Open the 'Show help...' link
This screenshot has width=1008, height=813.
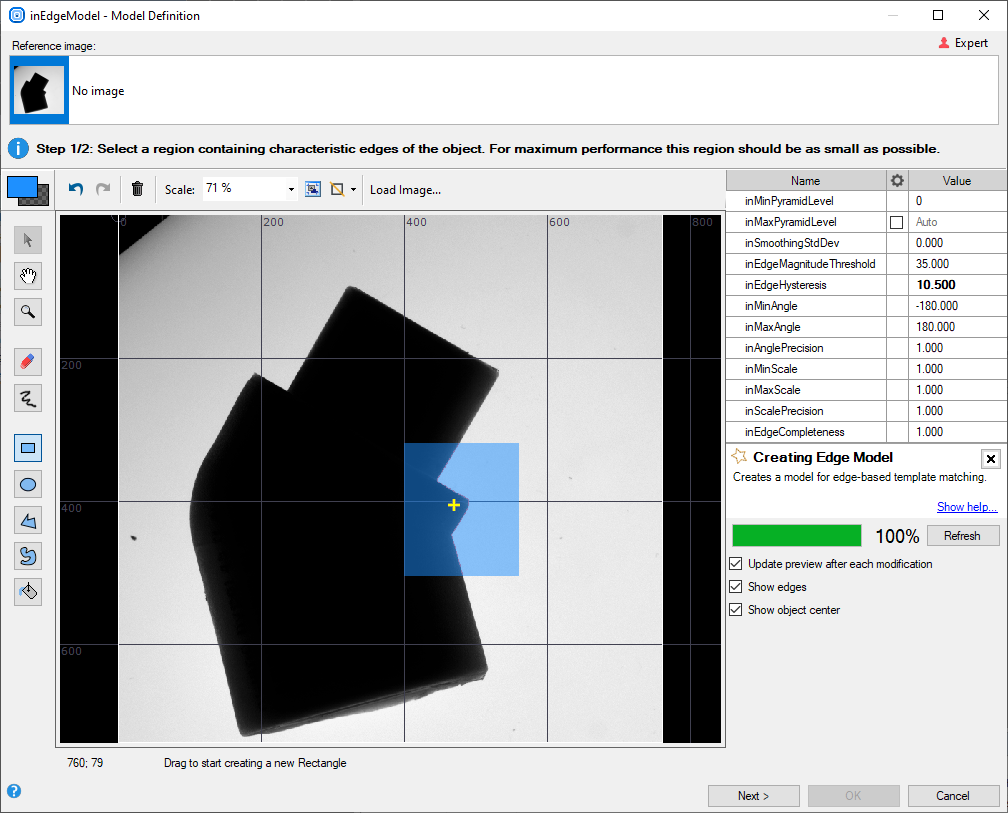(967, 507)
